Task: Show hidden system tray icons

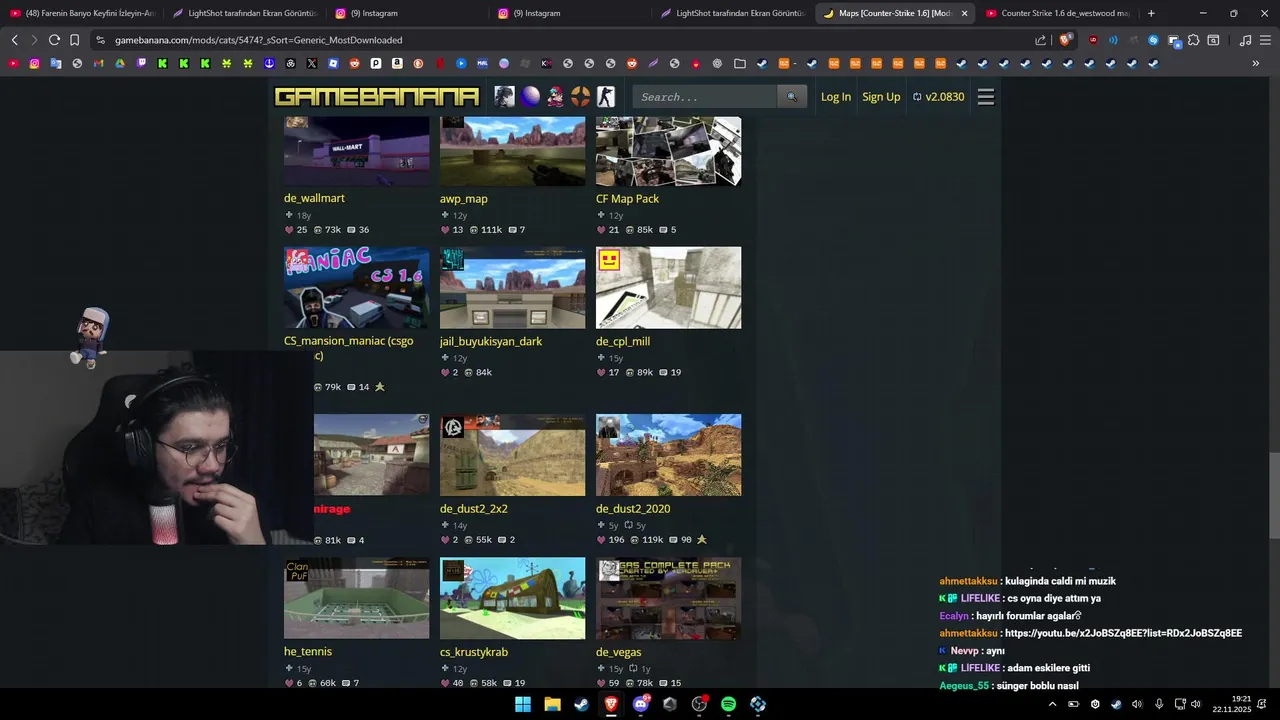Action: pyautogui.click(x=1052, y=704)
